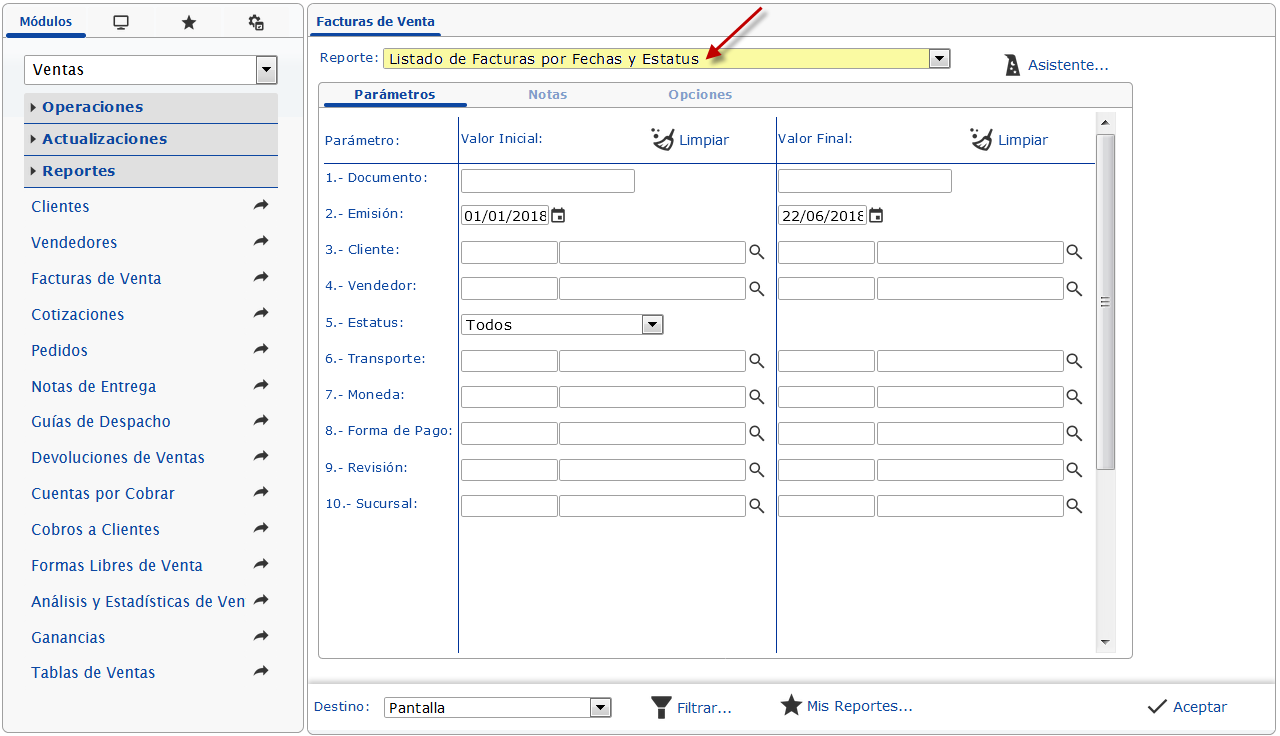This screenshot has width=1280, height=736.
Task: Expand the Operaciones section
Action: pyautogui.click(x=92, y=107)
